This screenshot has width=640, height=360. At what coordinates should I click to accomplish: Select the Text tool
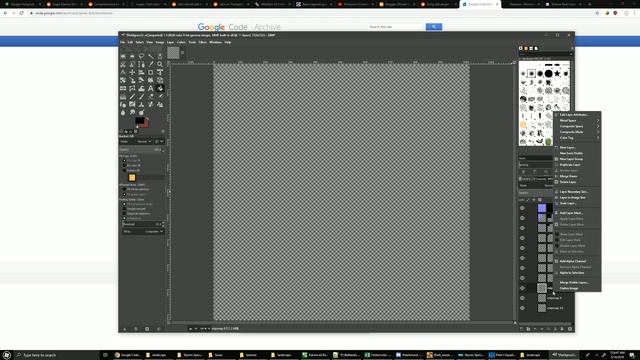point(151,88)
